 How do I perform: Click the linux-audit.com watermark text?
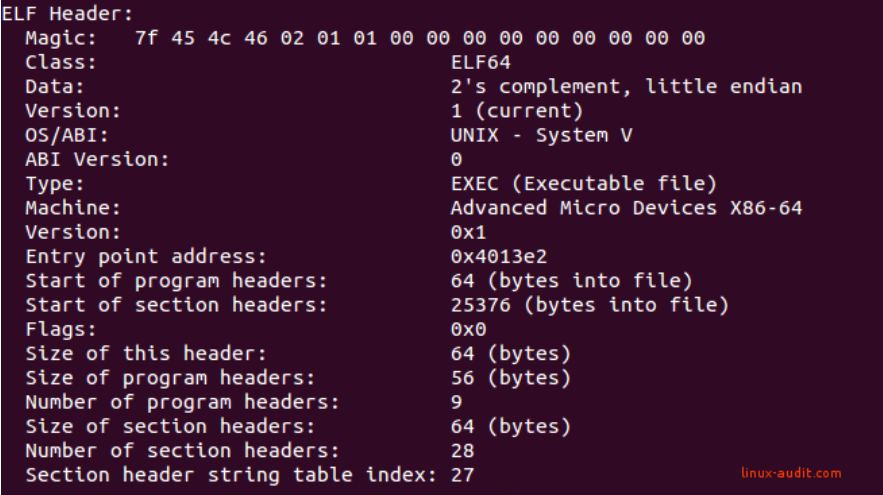(791, 473)
